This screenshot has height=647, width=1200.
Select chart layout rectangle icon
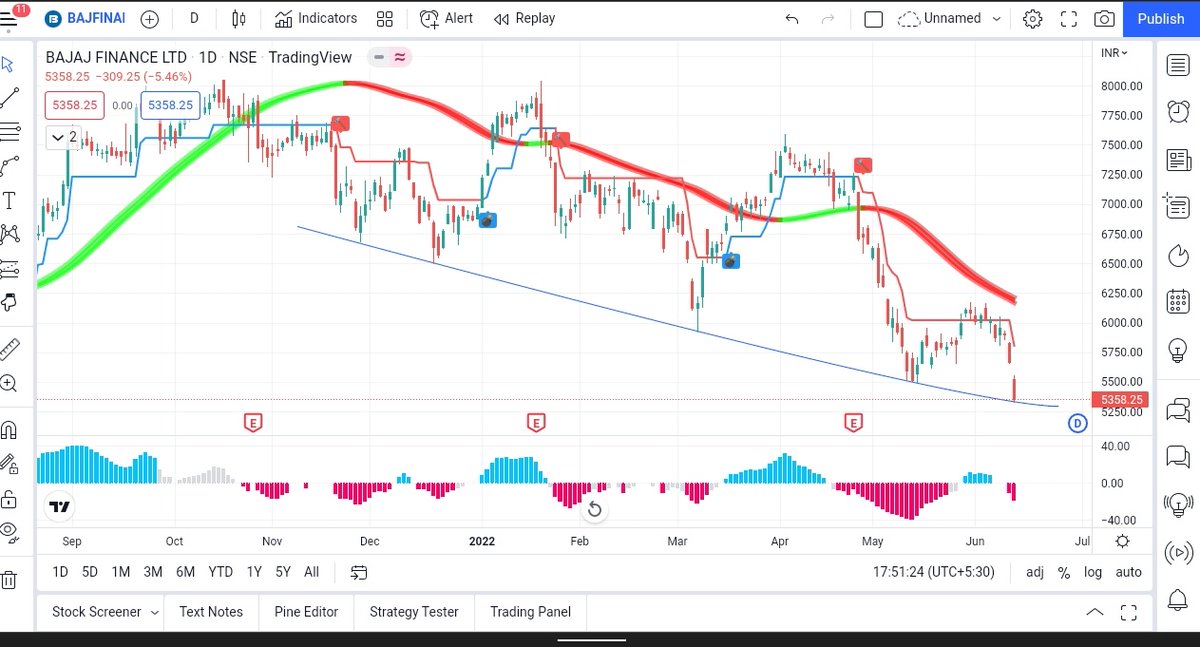(x=873, y=18)
